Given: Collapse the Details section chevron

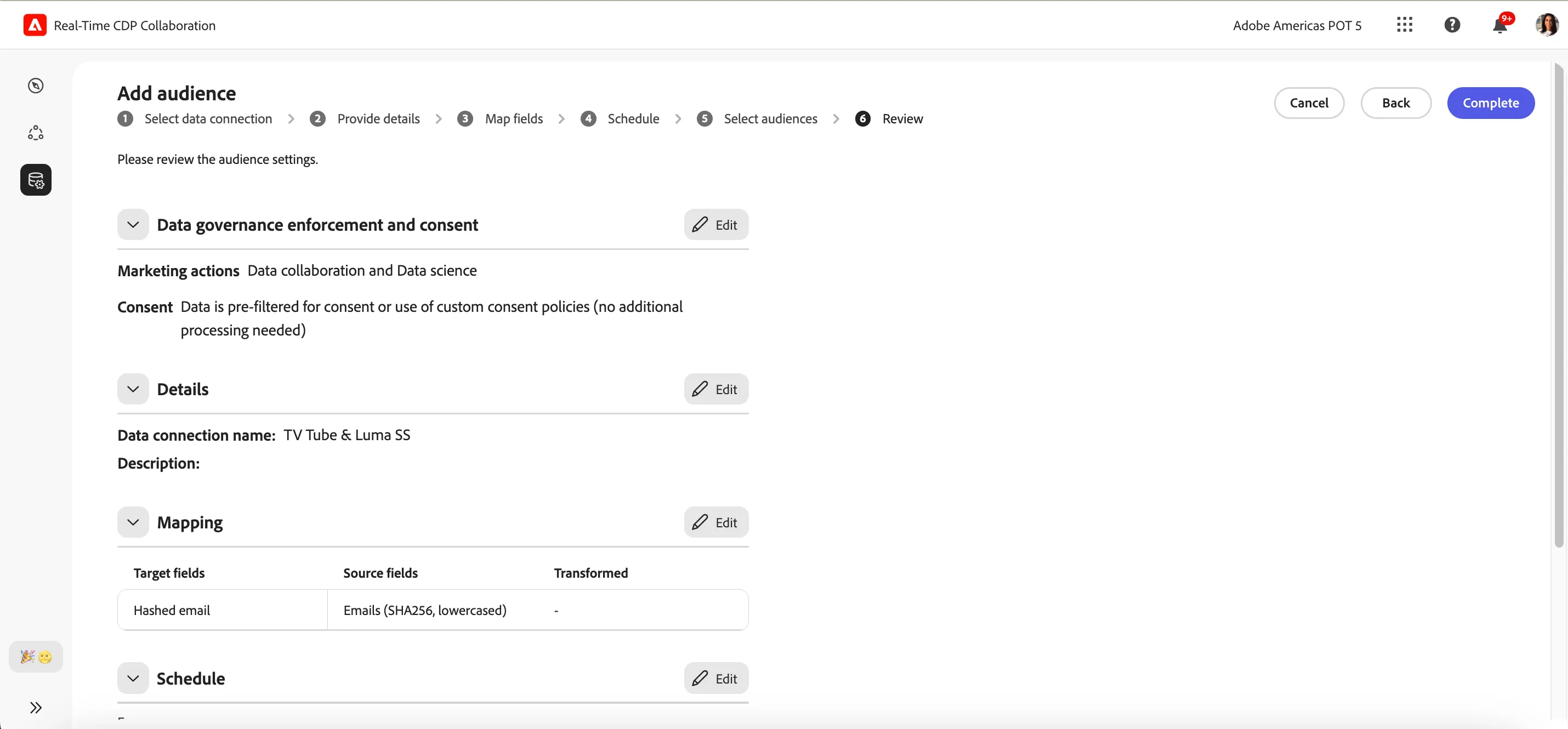Looking at the screenshot, I should pyautogui.click(x=133, y=389).
